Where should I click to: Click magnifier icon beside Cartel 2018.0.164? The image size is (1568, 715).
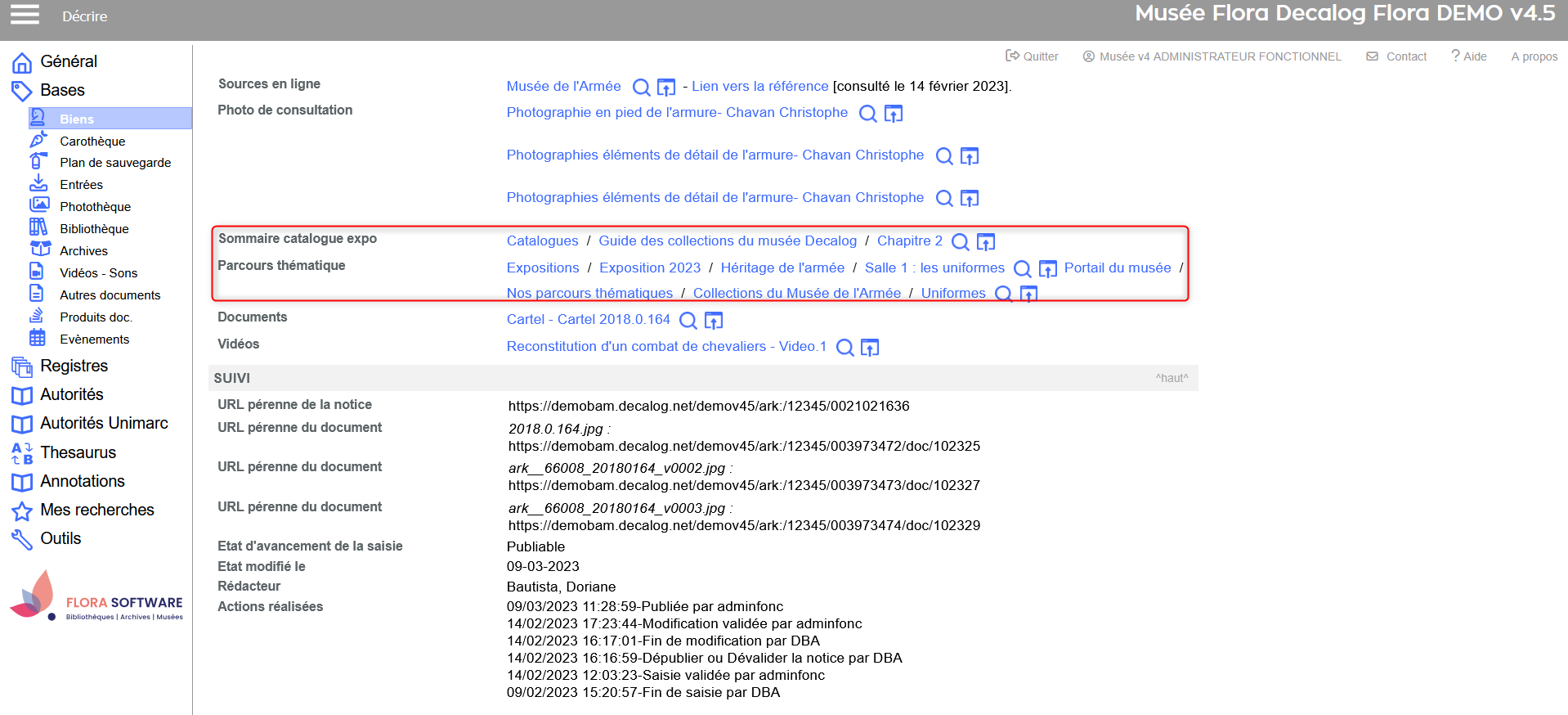[688, 321]
